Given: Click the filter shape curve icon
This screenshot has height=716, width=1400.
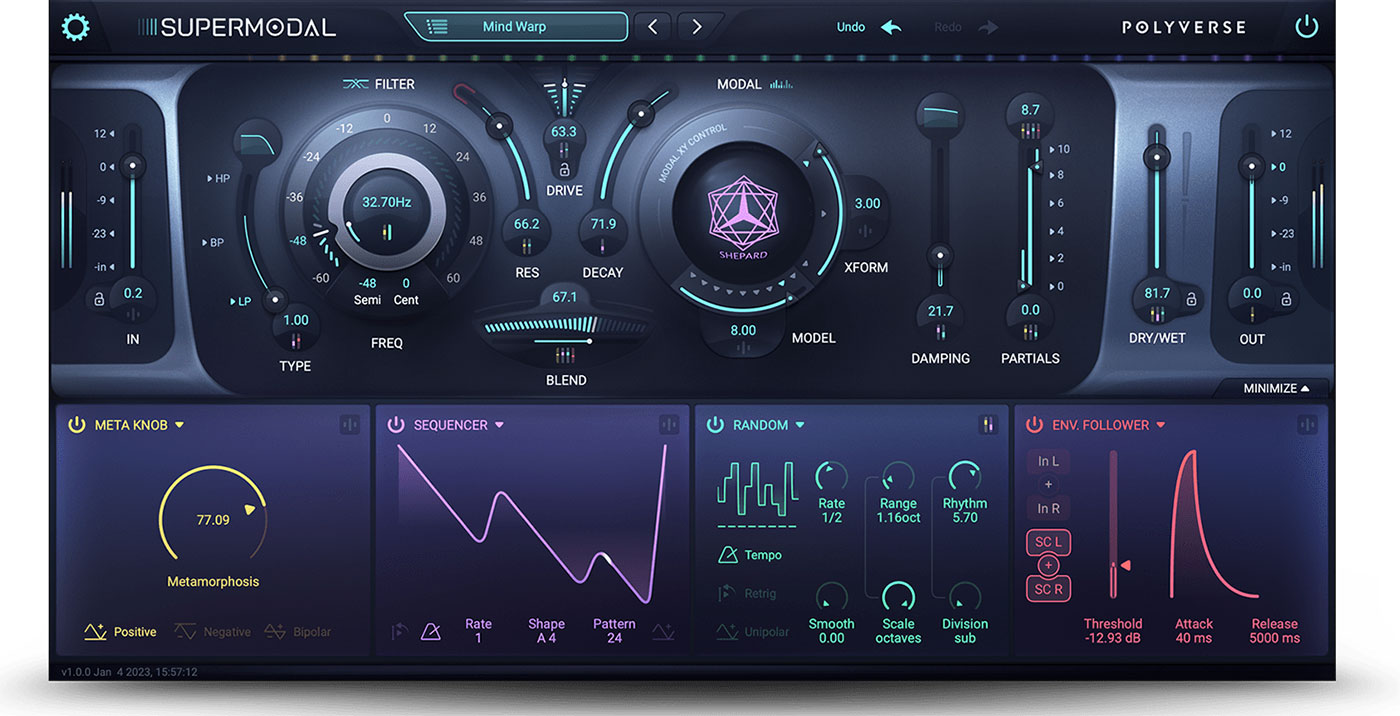Looking at the screenshot, I should point(256,145).
